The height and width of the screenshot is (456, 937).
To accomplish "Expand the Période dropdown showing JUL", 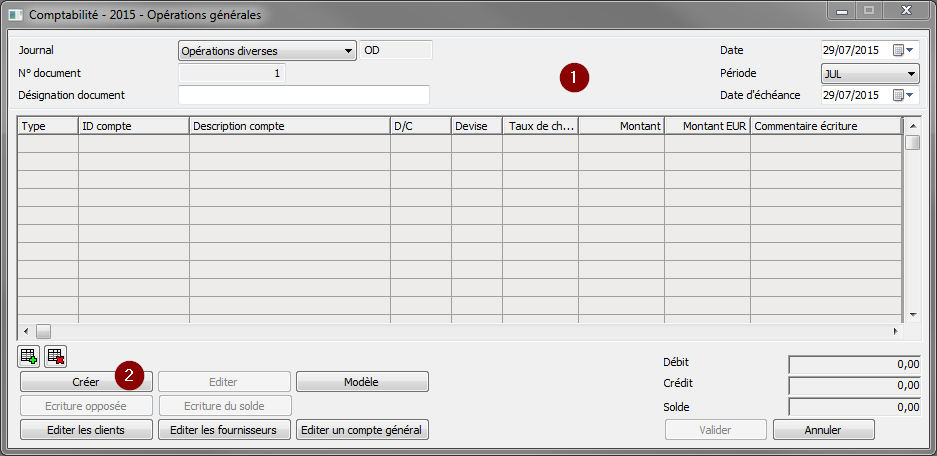I will coord(911,73).
